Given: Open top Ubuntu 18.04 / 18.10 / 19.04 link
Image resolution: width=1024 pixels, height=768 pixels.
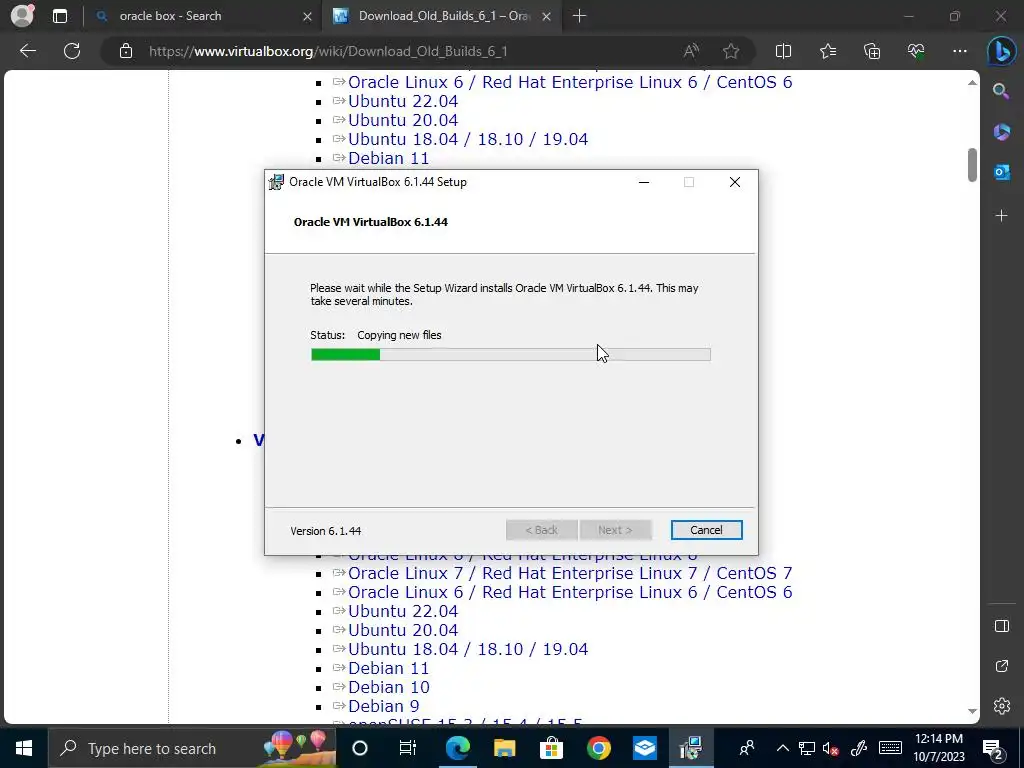Looking at the screenshot, I should point(468,139).
